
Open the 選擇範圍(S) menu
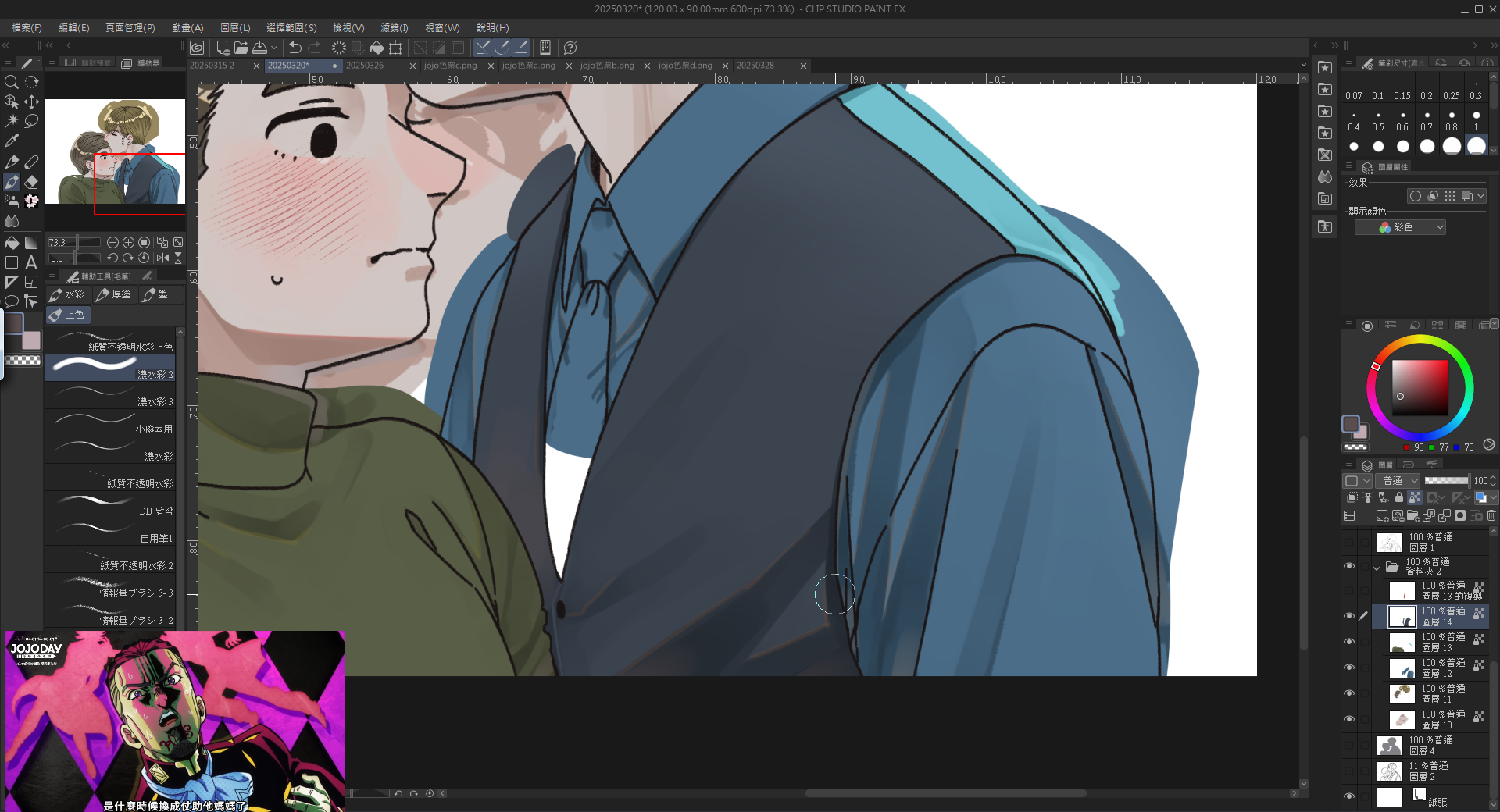[291, 27]
